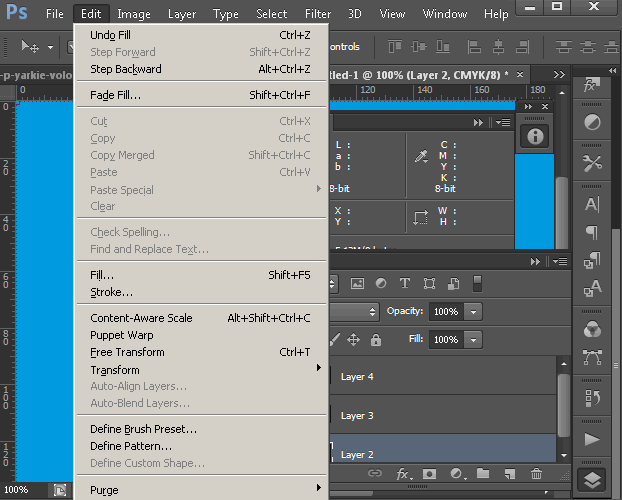Open the Paths panel icon
Screen dimensions: 622x500
592,356
